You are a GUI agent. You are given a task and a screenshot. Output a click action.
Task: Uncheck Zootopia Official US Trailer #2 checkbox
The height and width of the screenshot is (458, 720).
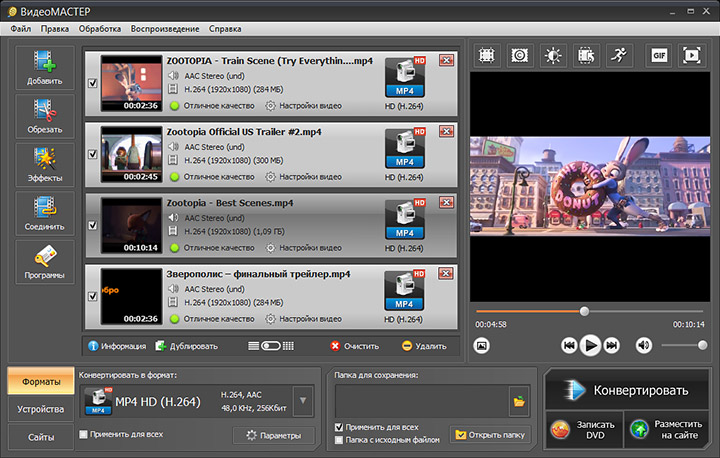(93, 154)
